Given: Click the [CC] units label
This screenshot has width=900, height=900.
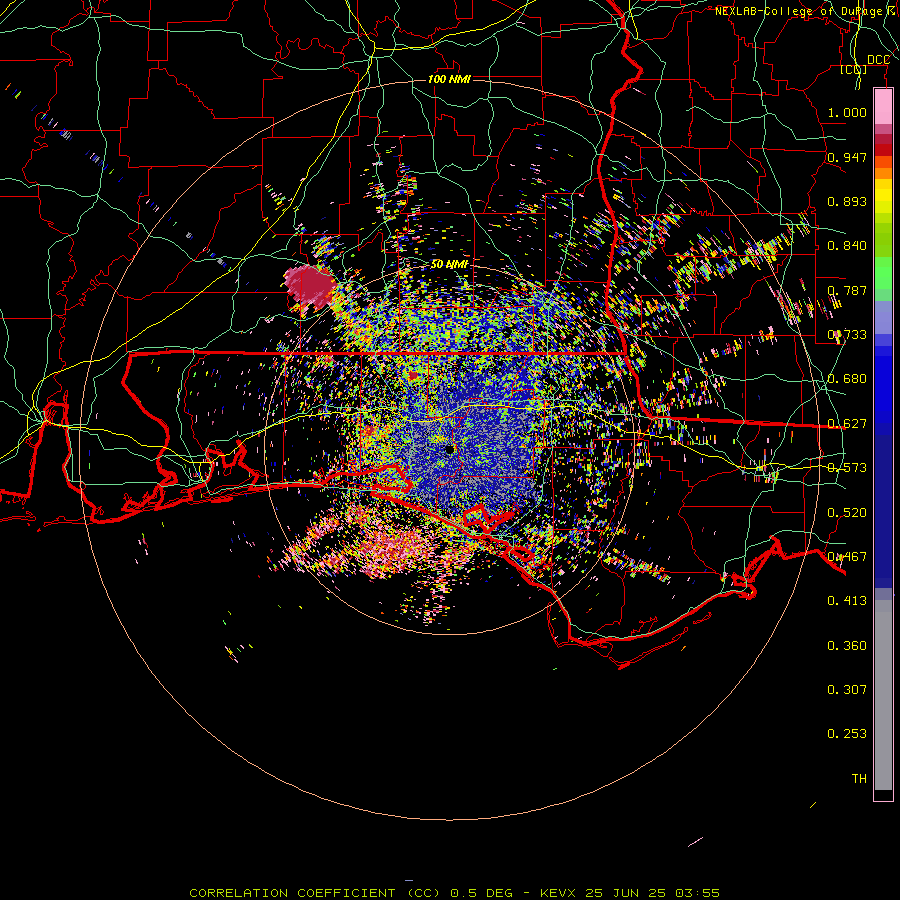Looking at the screenshot, I should [853, 69].
